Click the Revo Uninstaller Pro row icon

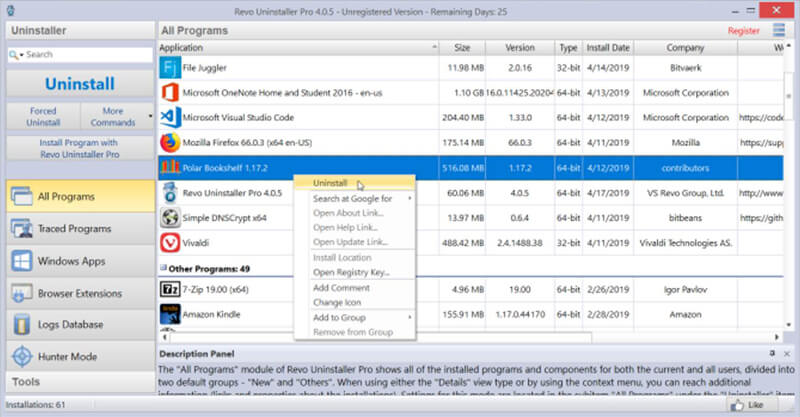[x=170, y=193]
